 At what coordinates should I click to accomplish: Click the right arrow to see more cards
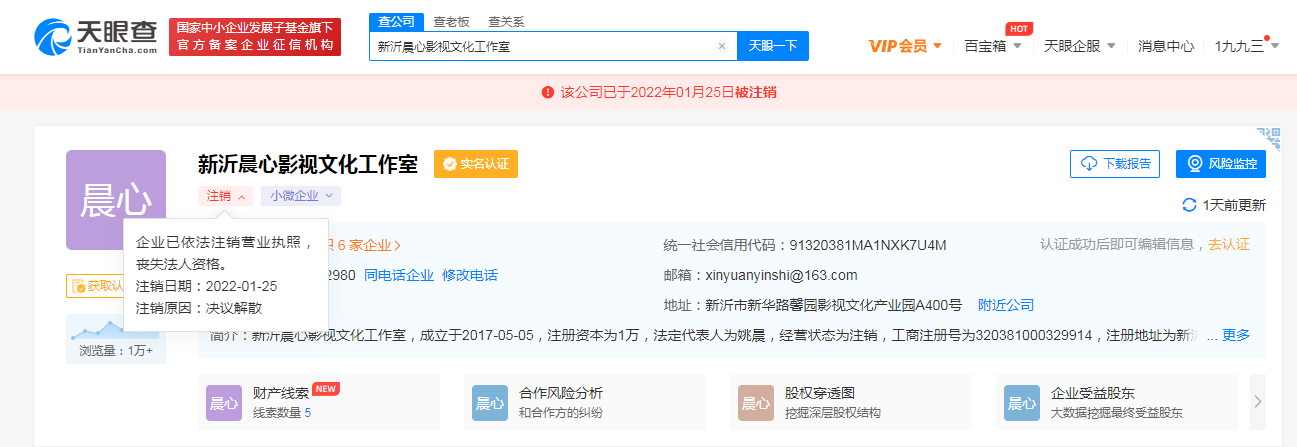pyautogui.click(x=1258, y=402)
